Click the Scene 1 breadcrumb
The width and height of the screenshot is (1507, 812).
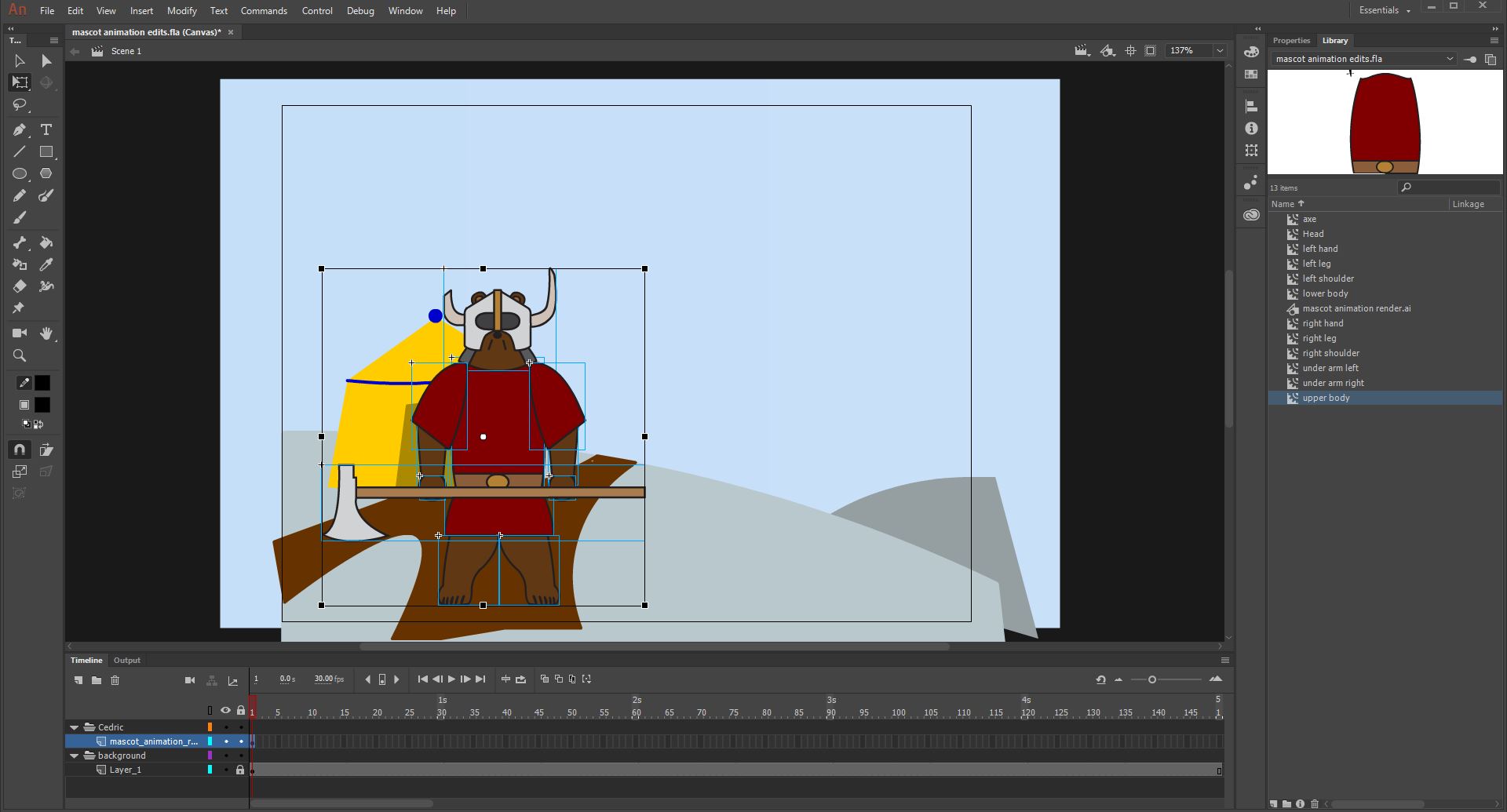coord(128,51)
